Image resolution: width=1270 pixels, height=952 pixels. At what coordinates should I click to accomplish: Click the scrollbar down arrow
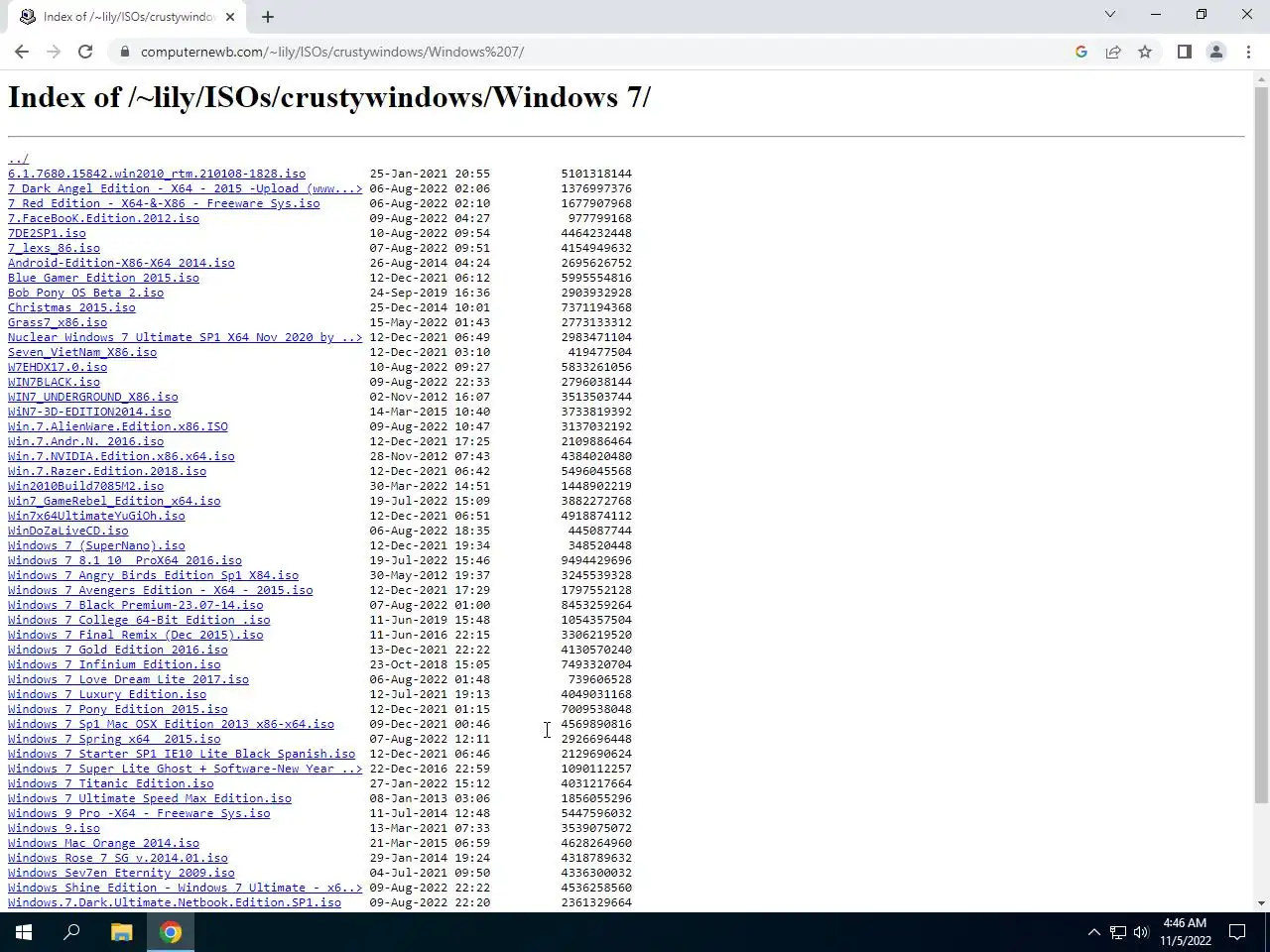click(x=1261, y=903)
